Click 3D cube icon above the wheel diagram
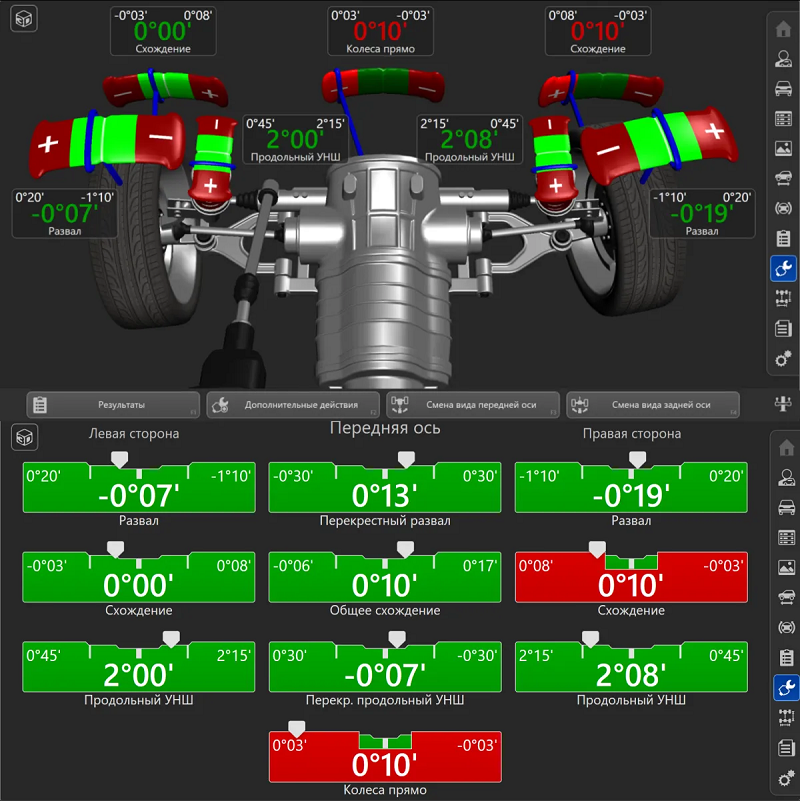 click(24, 18)
